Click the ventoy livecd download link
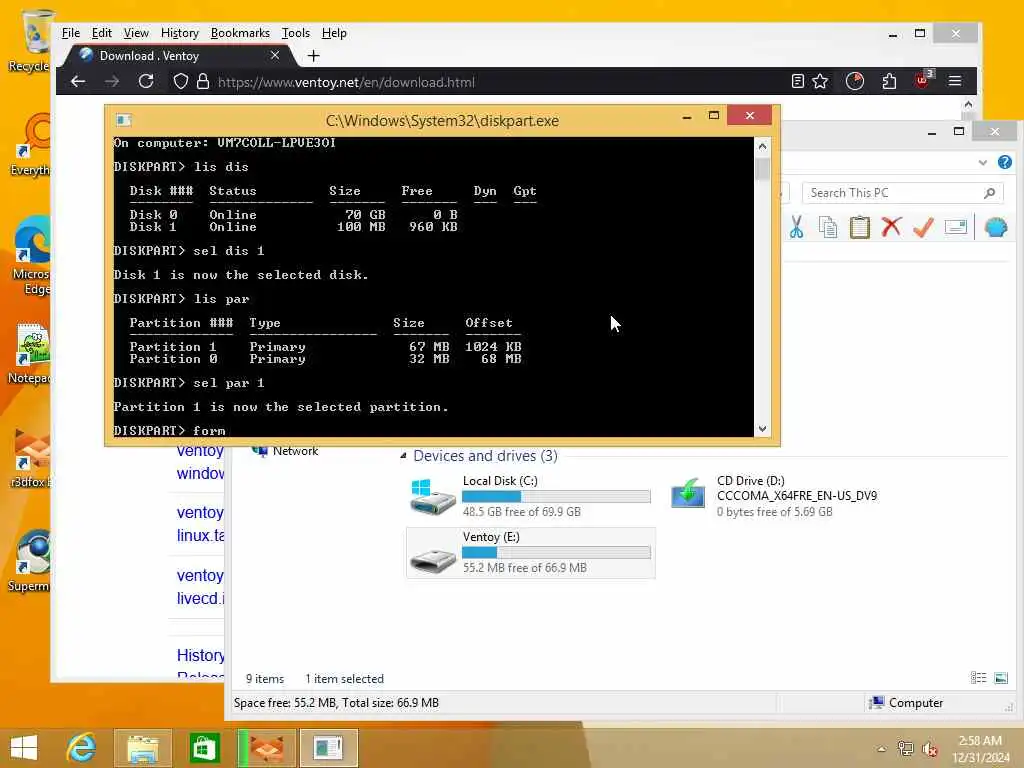The height and width of the screenshot is (768, 1024). (200, 586)
